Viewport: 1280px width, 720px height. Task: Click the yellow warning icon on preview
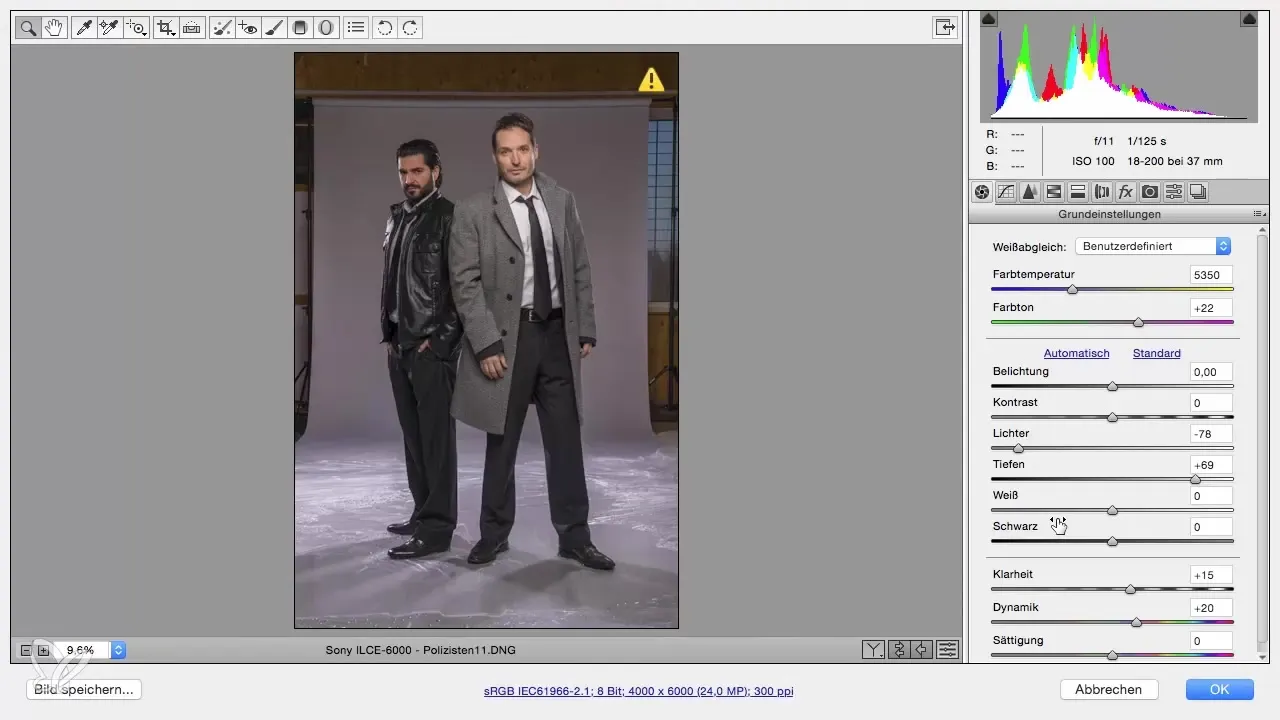tap(651, 79)
